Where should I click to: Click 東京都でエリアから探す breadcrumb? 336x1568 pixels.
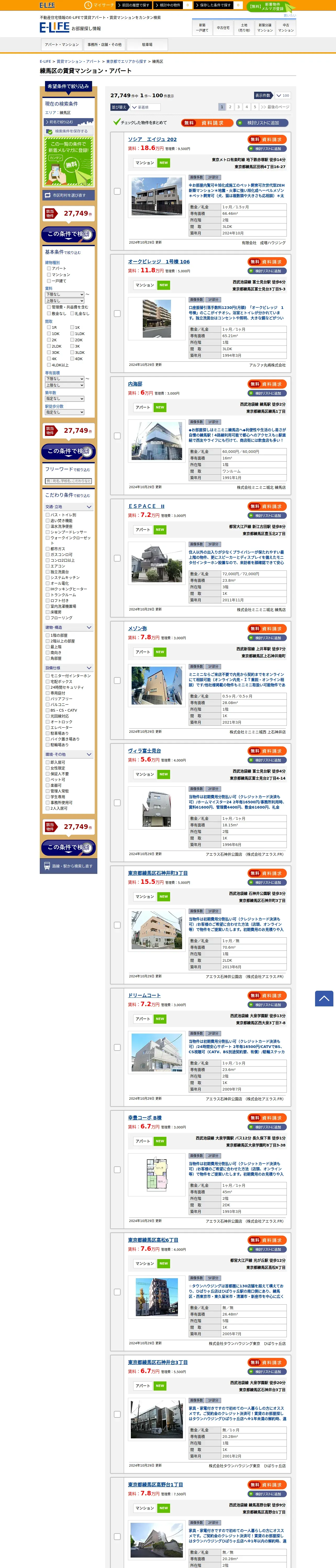pos(126,61)
